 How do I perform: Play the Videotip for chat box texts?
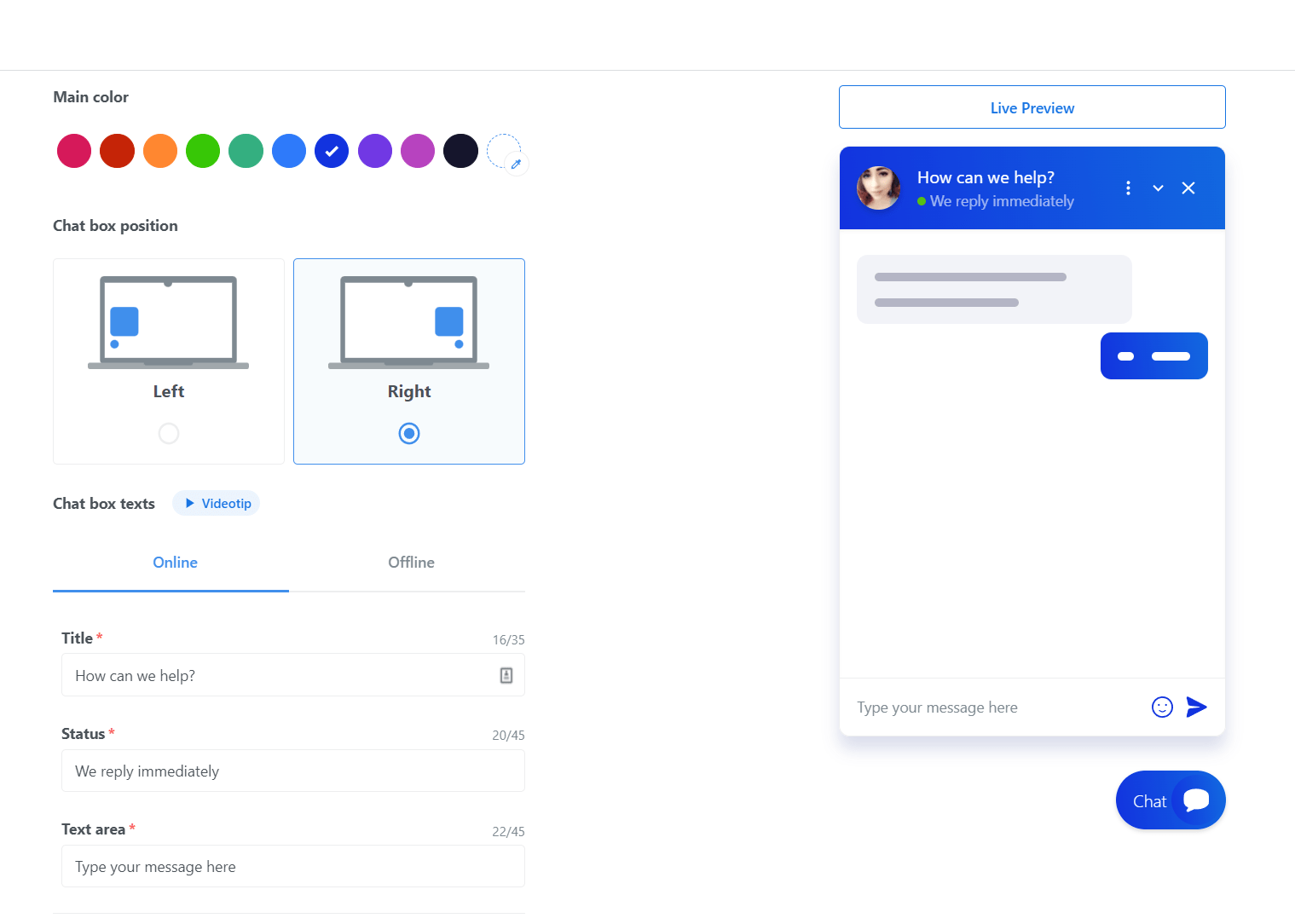coord(217,504)
